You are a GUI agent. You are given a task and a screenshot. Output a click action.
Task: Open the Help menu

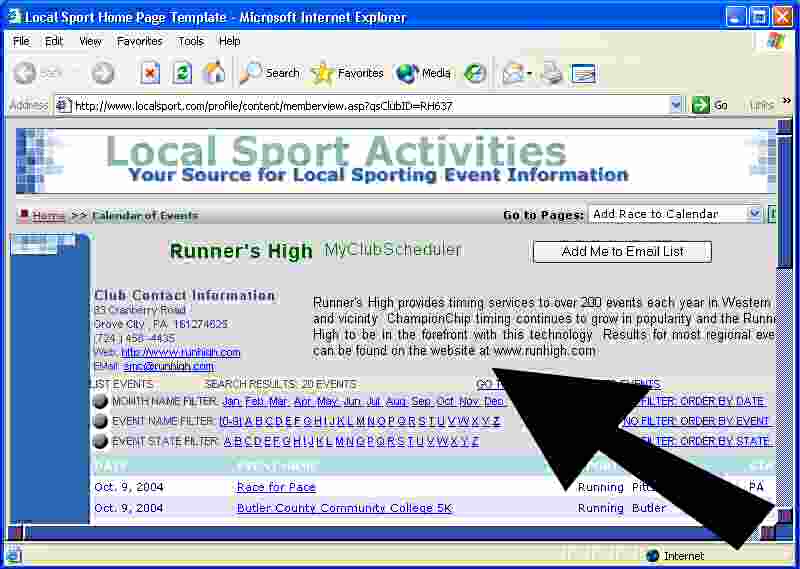(230, 41)
